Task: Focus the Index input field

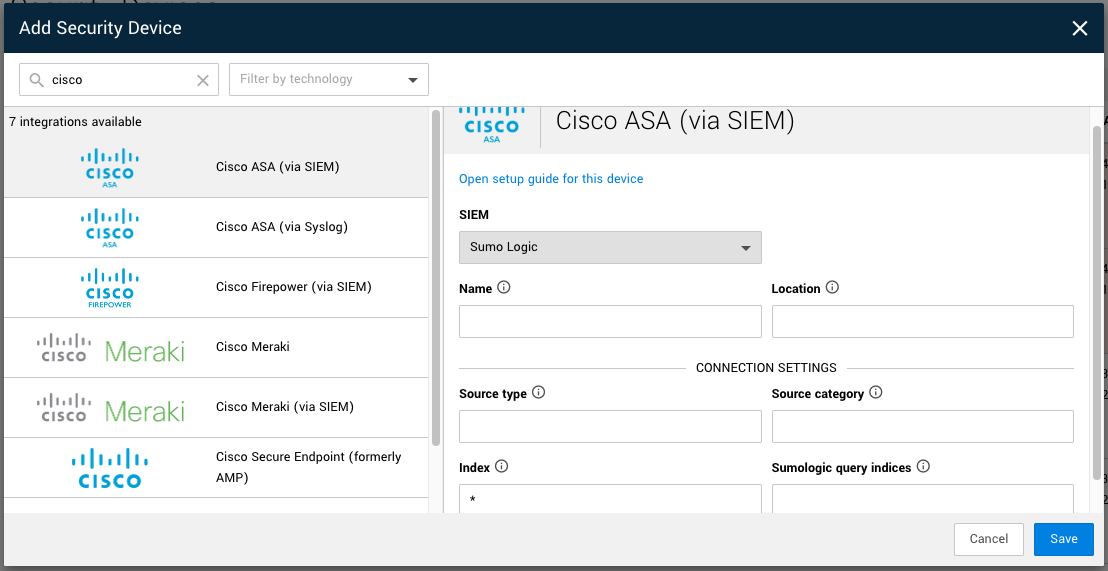Action: tap(611, 499)
